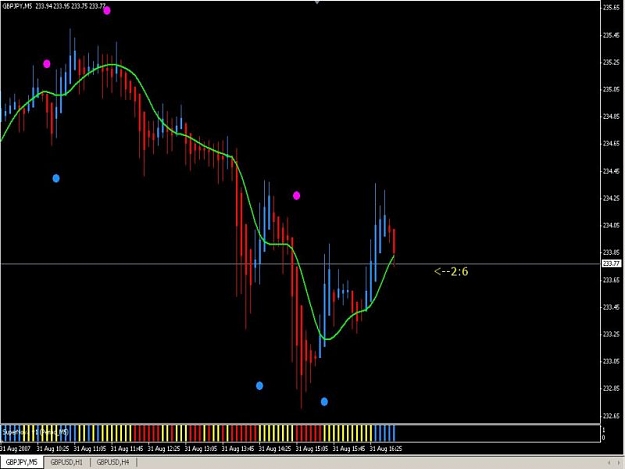Viewport: 625px width, 469px height.
Task: Click the 232.85 price scale value
Action: (x=611, y=389)
